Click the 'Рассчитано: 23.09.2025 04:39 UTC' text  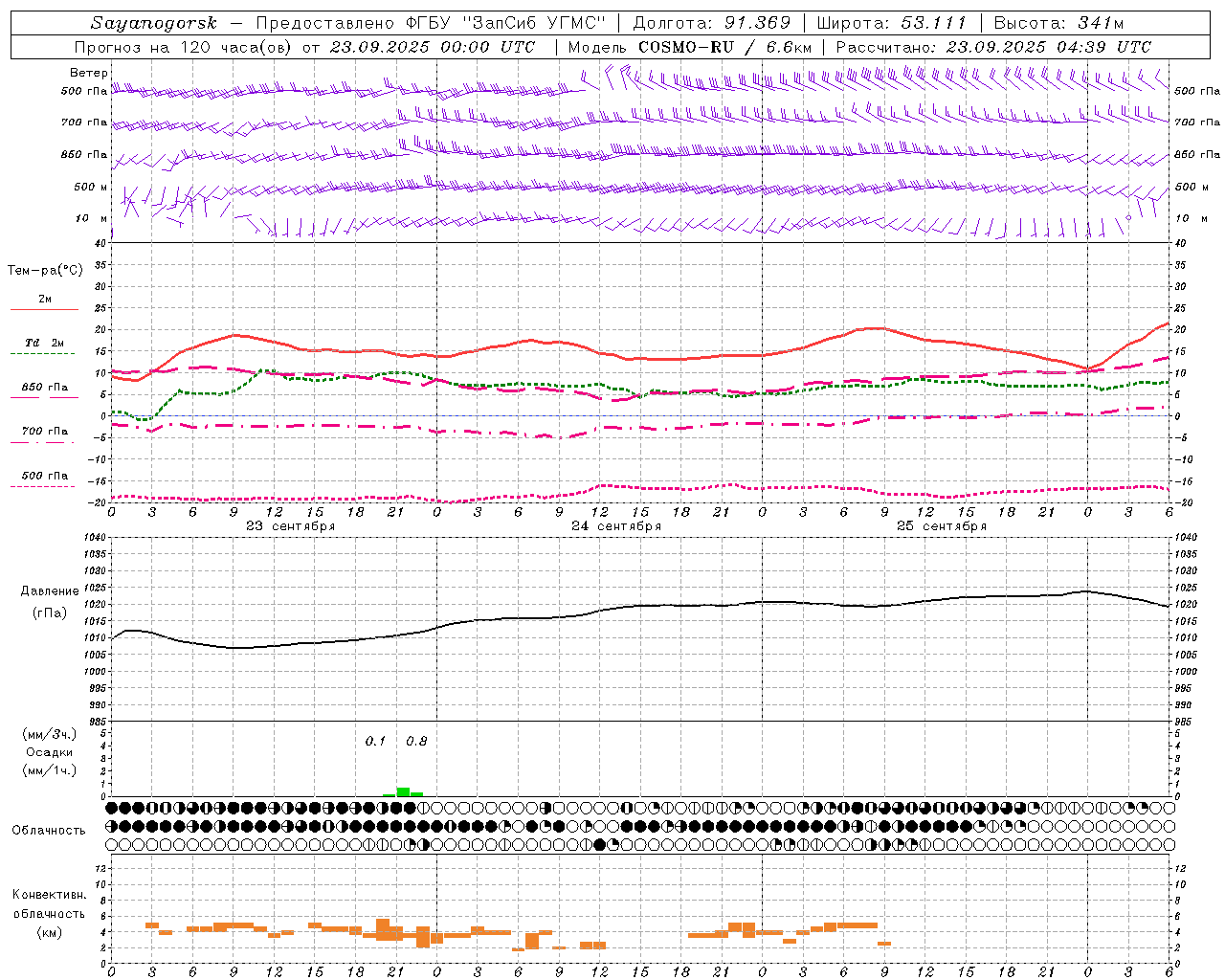pyautogui.click(x=993, y=47)
